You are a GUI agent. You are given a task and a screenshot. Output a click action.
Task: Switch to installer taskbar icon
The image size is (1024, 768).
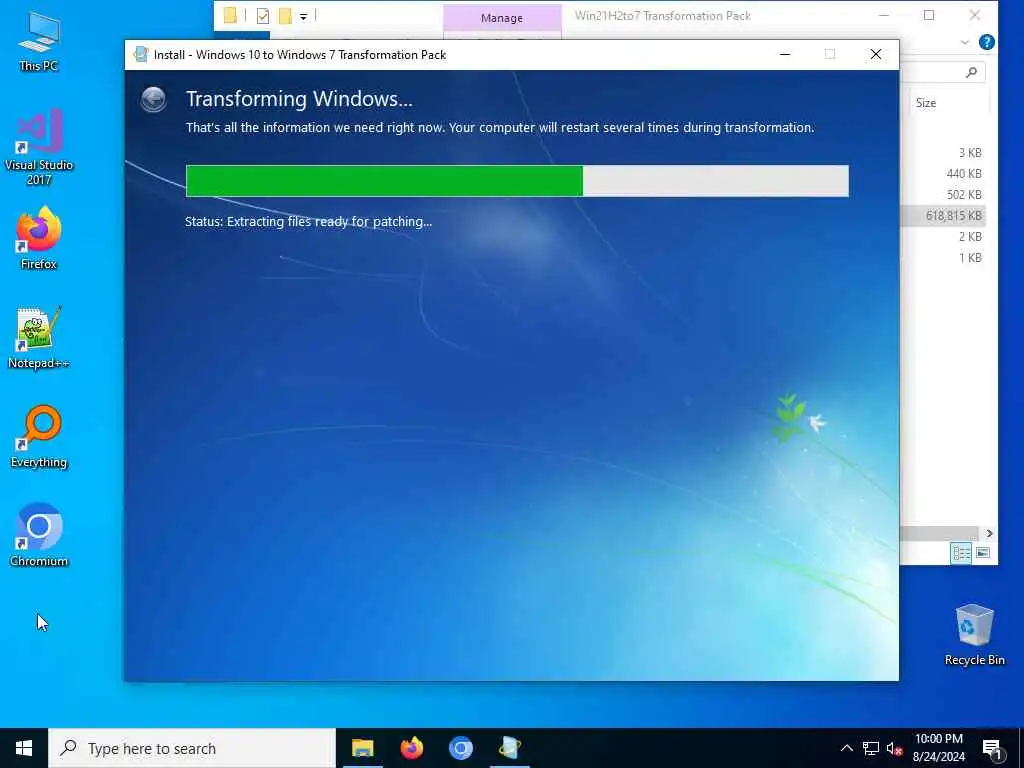509,748
